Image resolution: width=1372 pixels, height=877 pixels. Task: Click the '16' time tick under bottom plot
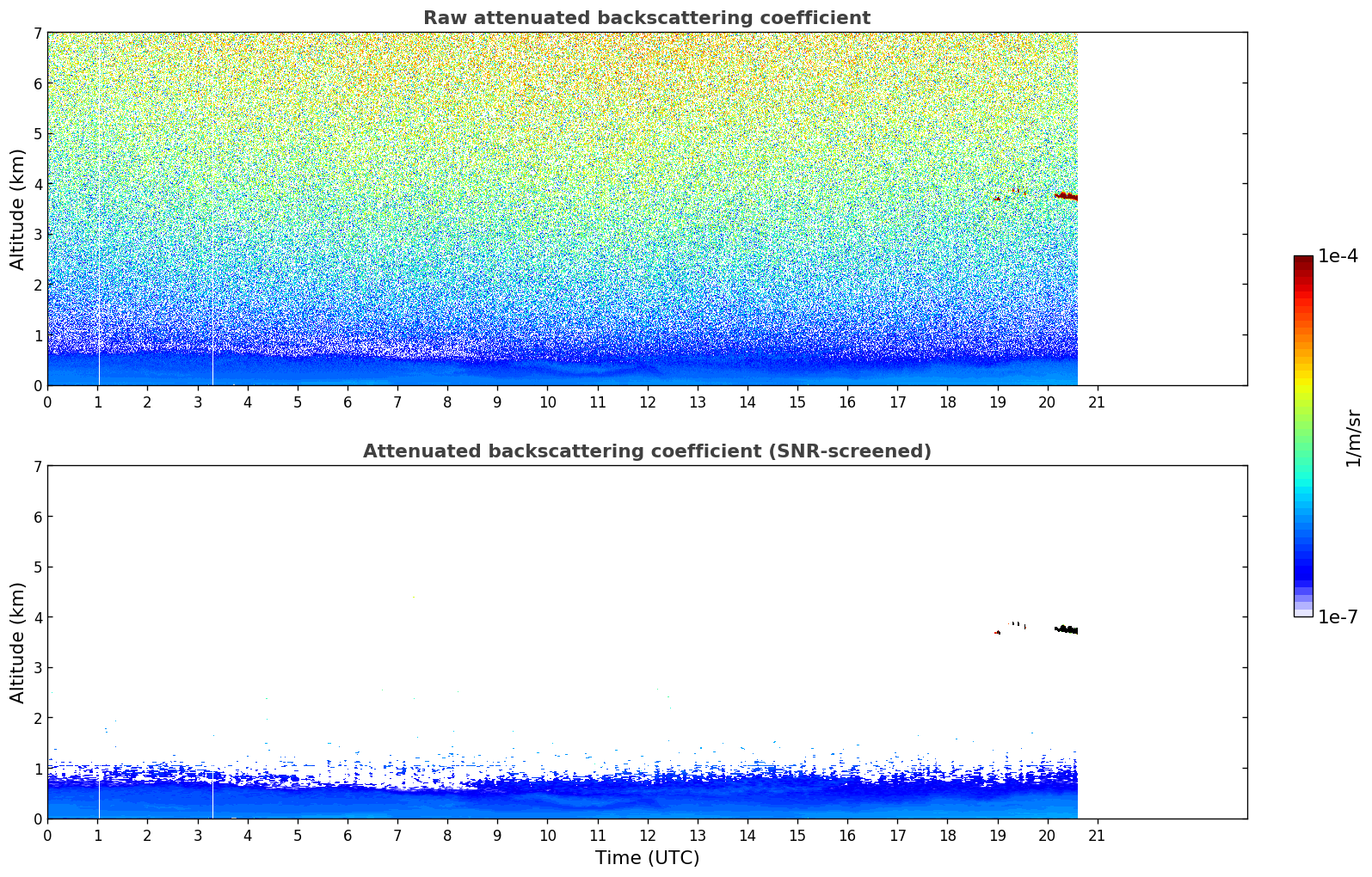[847, 836]
